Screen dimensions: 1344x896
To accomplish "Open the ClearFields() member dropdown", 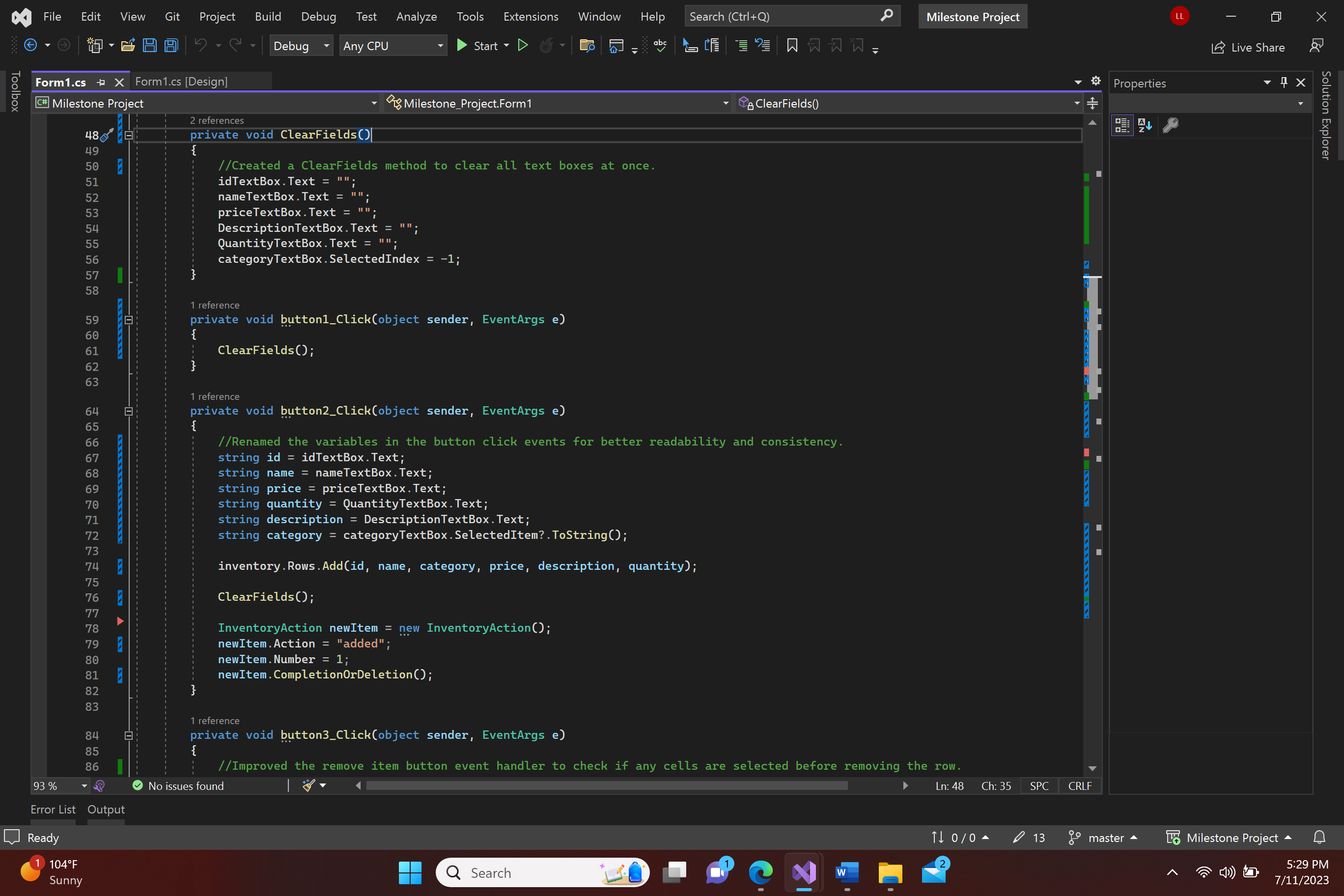I will 909,104.
